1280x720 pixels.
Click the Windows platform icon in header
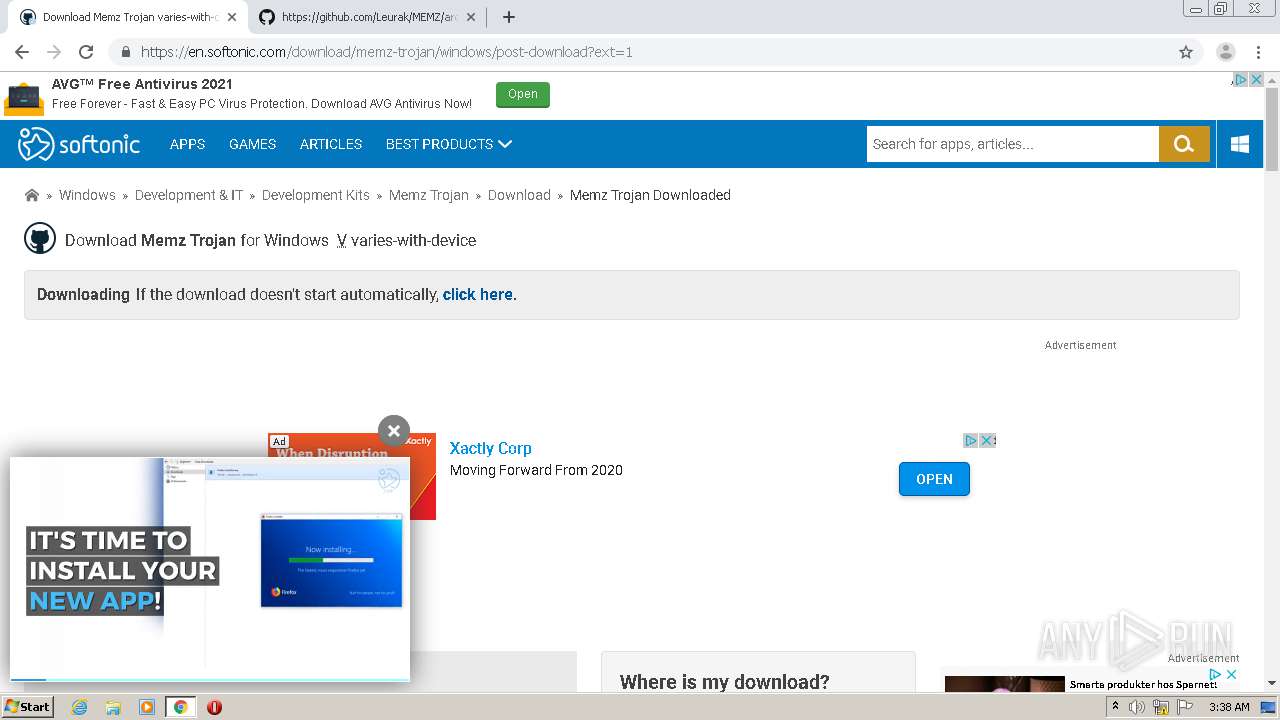1240,144
